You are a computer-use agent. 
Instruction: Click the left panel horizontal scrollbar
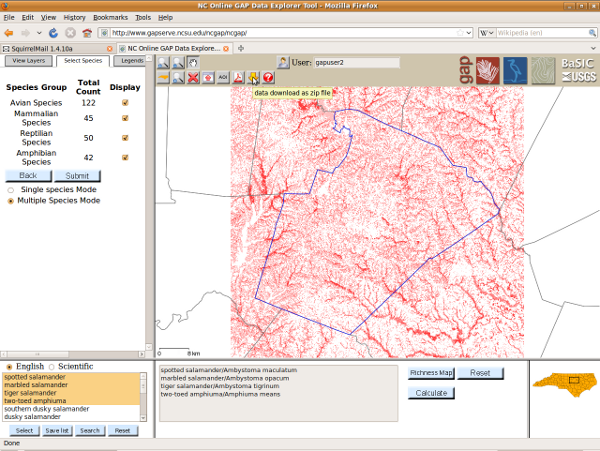72,355
